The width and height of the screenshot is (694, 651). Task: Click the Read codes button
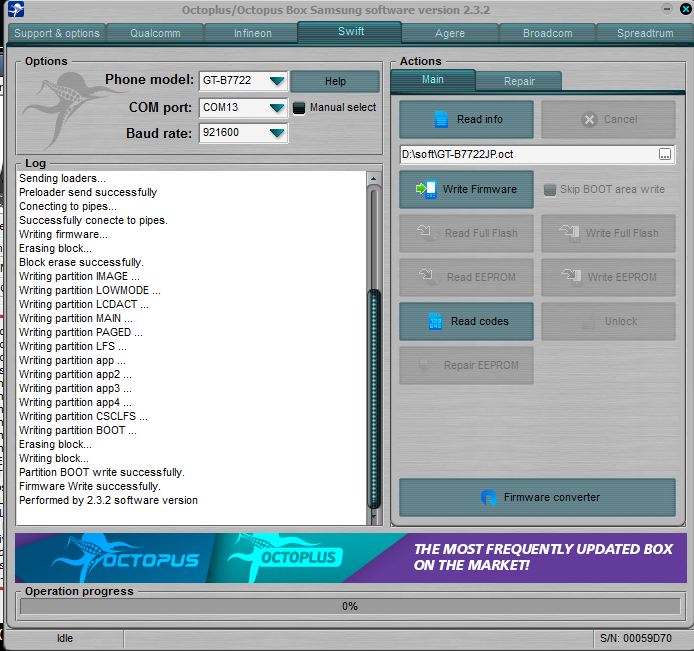click(x=466, y=321)
